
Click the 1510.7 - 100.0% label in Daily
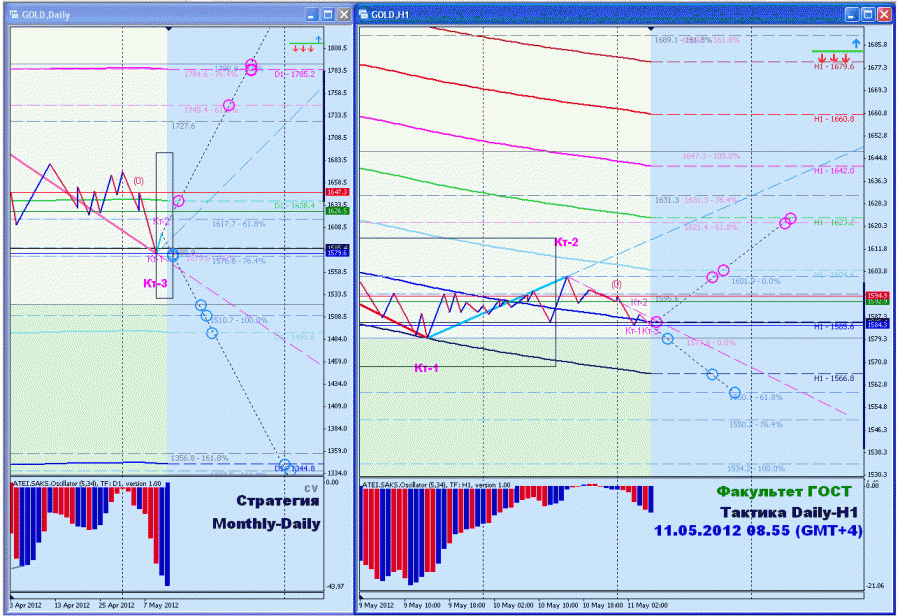[239, 320]
